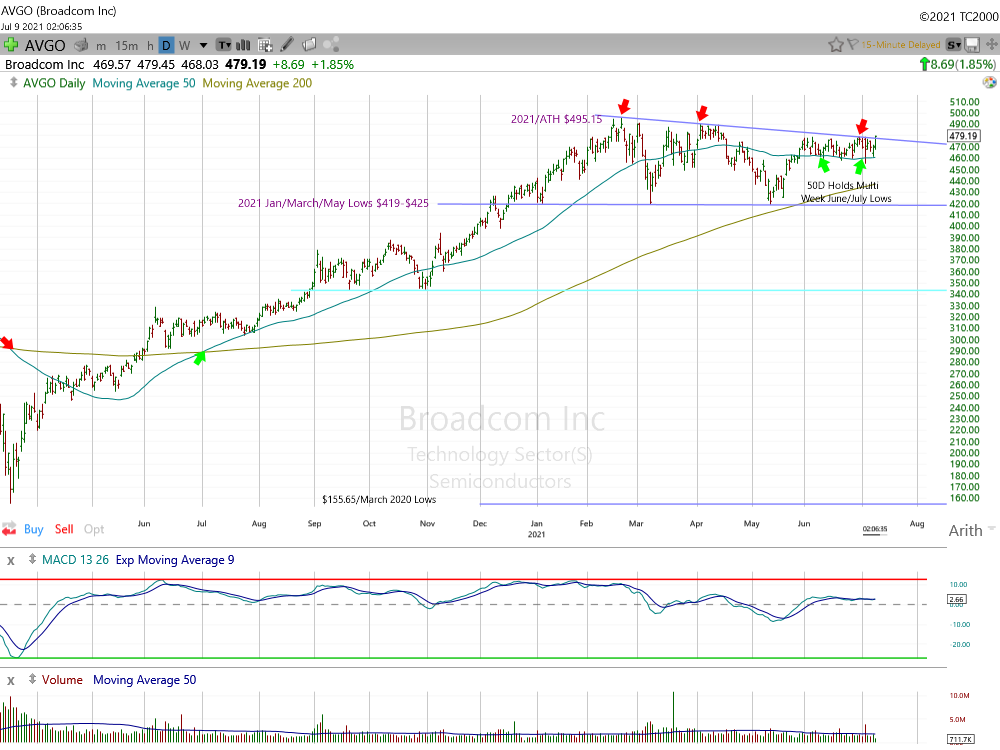The width and height of the screenshot is (1000, 750).
Task: Click the 479.19 last price in quote row
Action: (246, 64)
